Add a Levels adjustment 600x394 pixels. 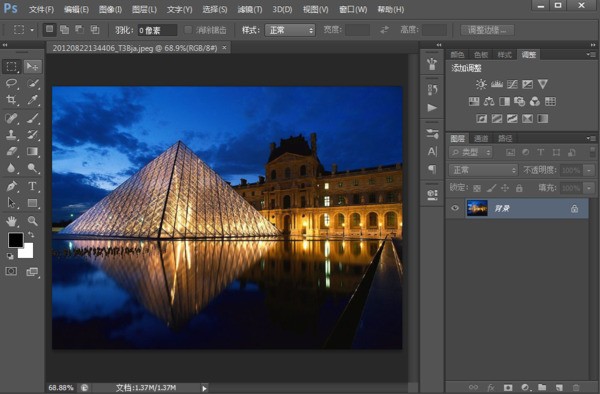point(497,84)
